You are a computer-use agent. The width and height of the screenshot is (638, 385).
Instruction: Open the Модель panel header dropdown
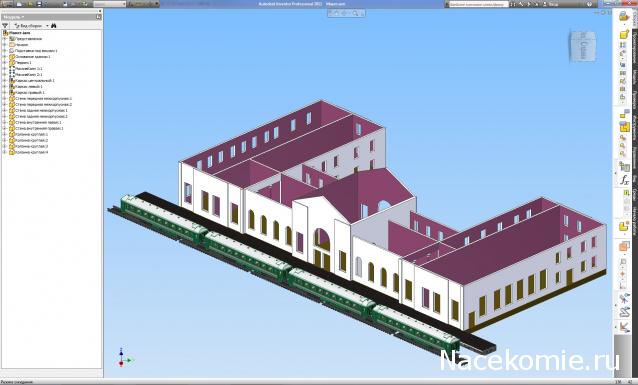14,17
